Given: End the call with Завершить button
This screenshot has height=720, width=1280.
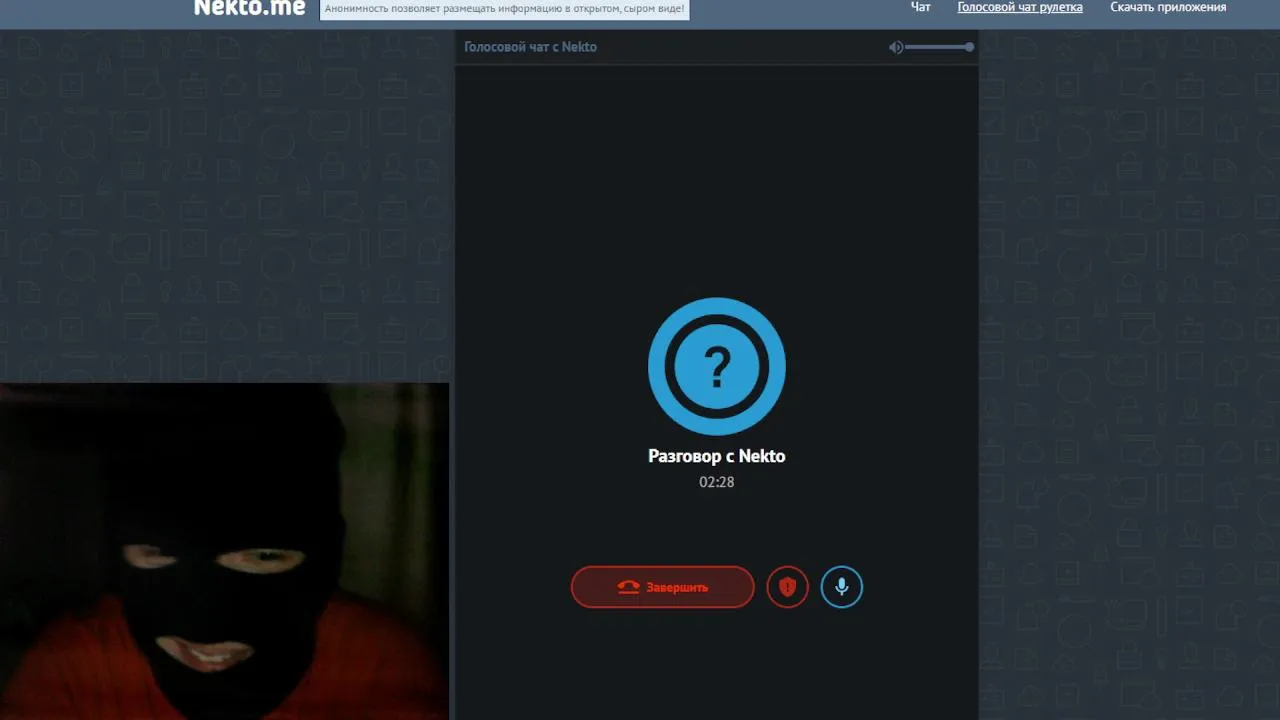Looking at the screenshot, I should click(x=662, y=587).
